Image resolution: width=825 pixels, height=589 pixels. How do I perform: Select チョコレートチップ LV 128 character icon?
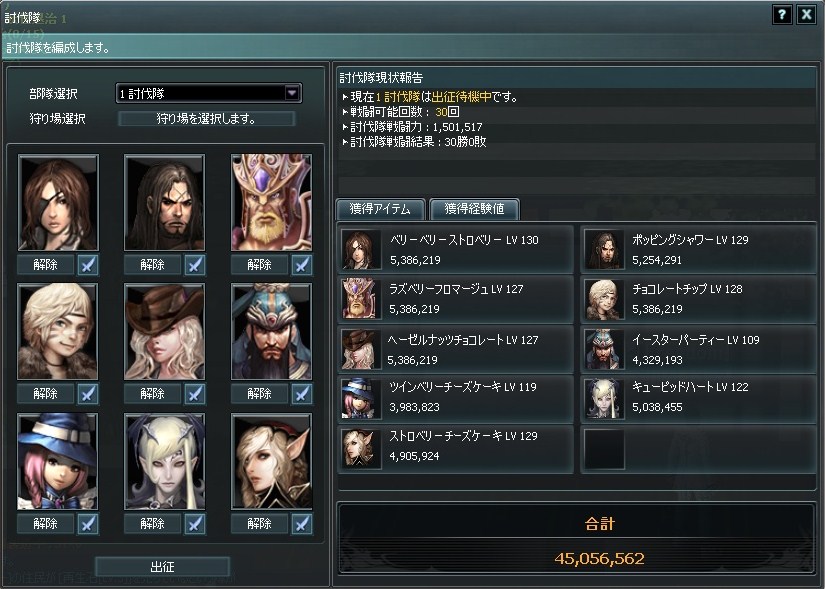pos(604,299)
